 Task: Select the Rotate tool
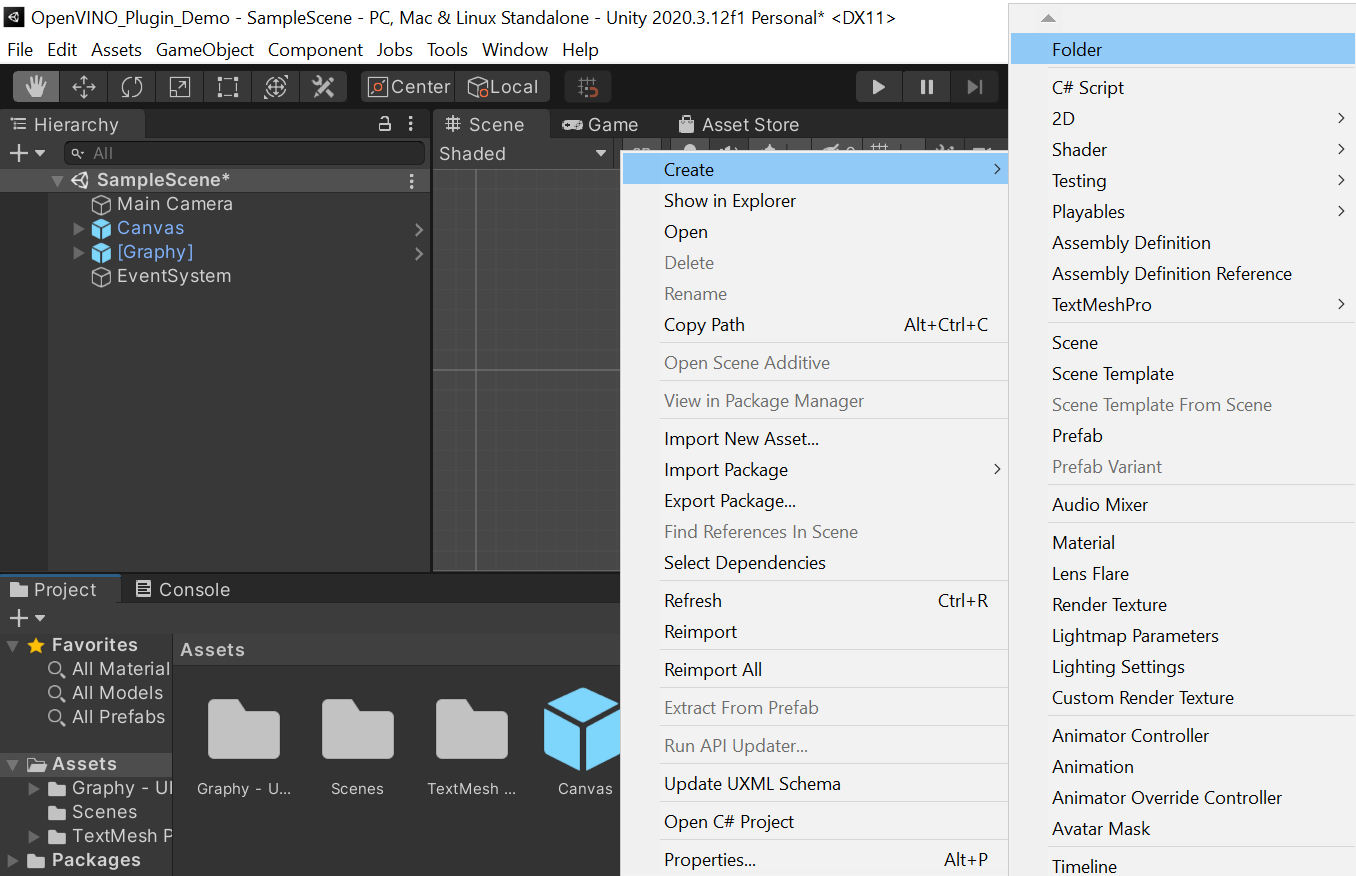coord(132,87)
